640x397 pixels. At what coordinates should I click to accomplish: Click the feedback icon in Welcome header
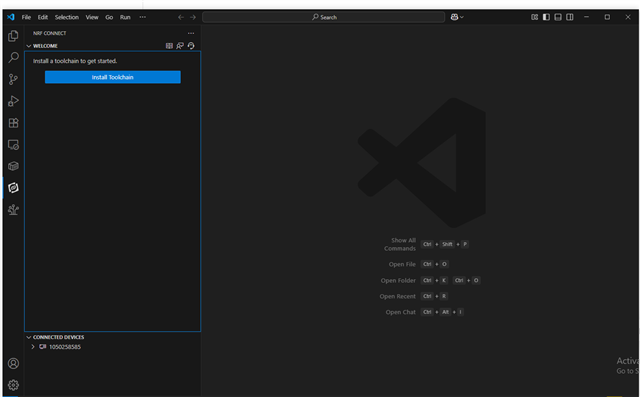click(x=180, y=46)
